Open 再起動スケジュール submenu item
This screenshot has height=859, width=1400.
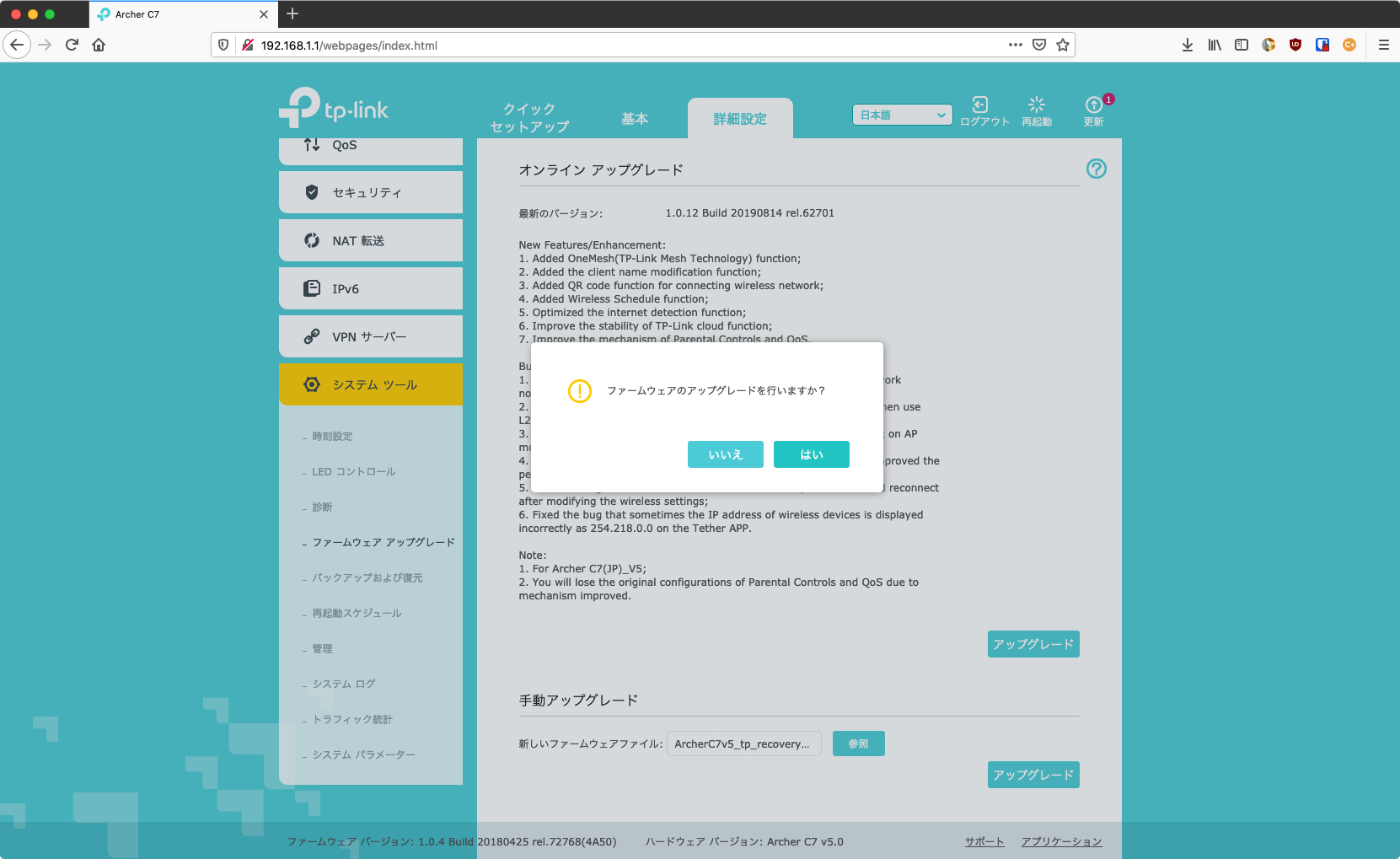click(x=357, y=614)
